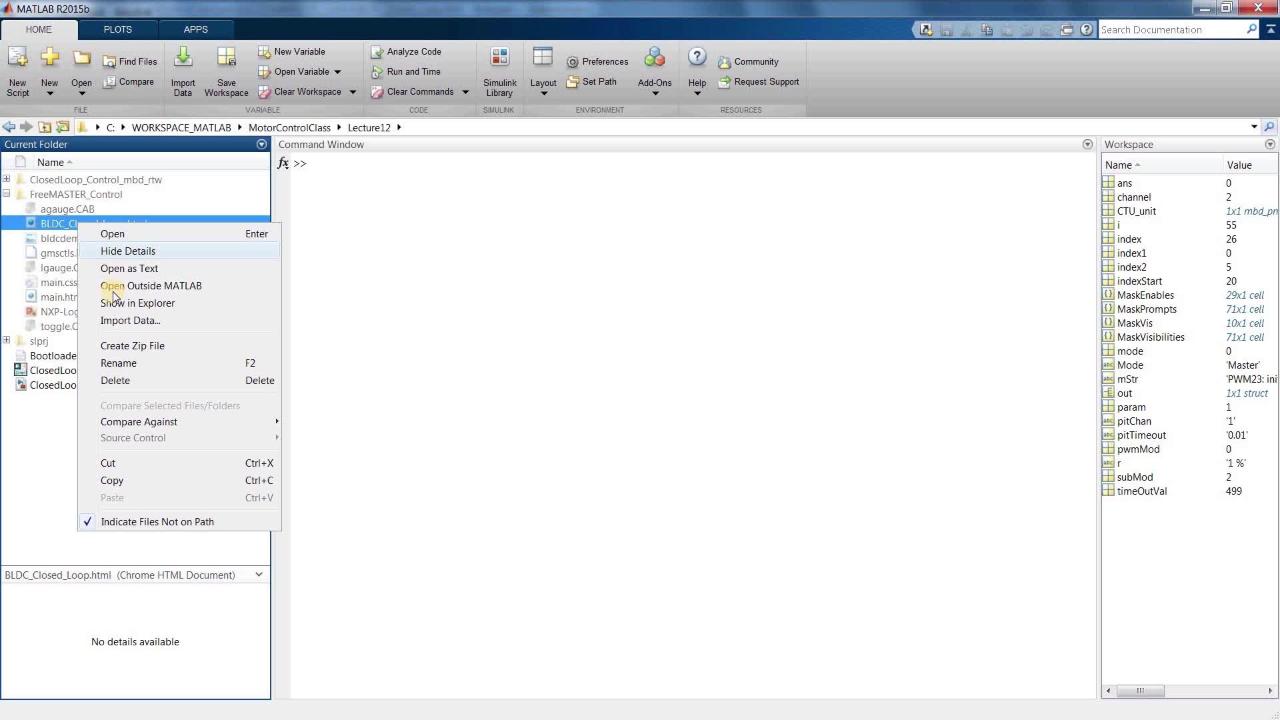The height and width of the screenshot is (720, 1280).
Task: Click the Search Documentation field
Action: click(x=1170, y=30)
